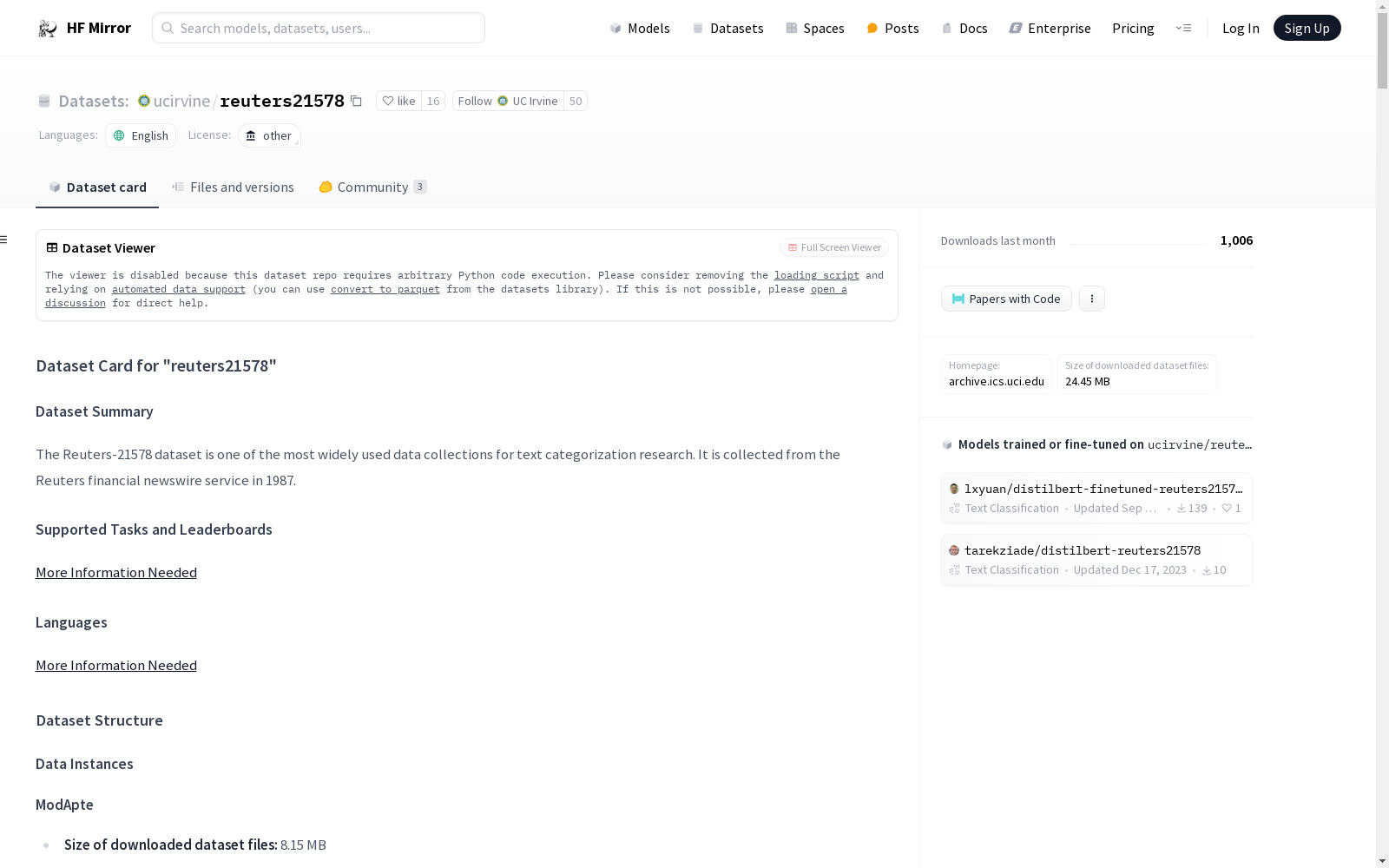Image resolution: width=1389 pixels, height=868 pixels.
Task: Open the Papers with Code button
Action: pos(1006,299)
